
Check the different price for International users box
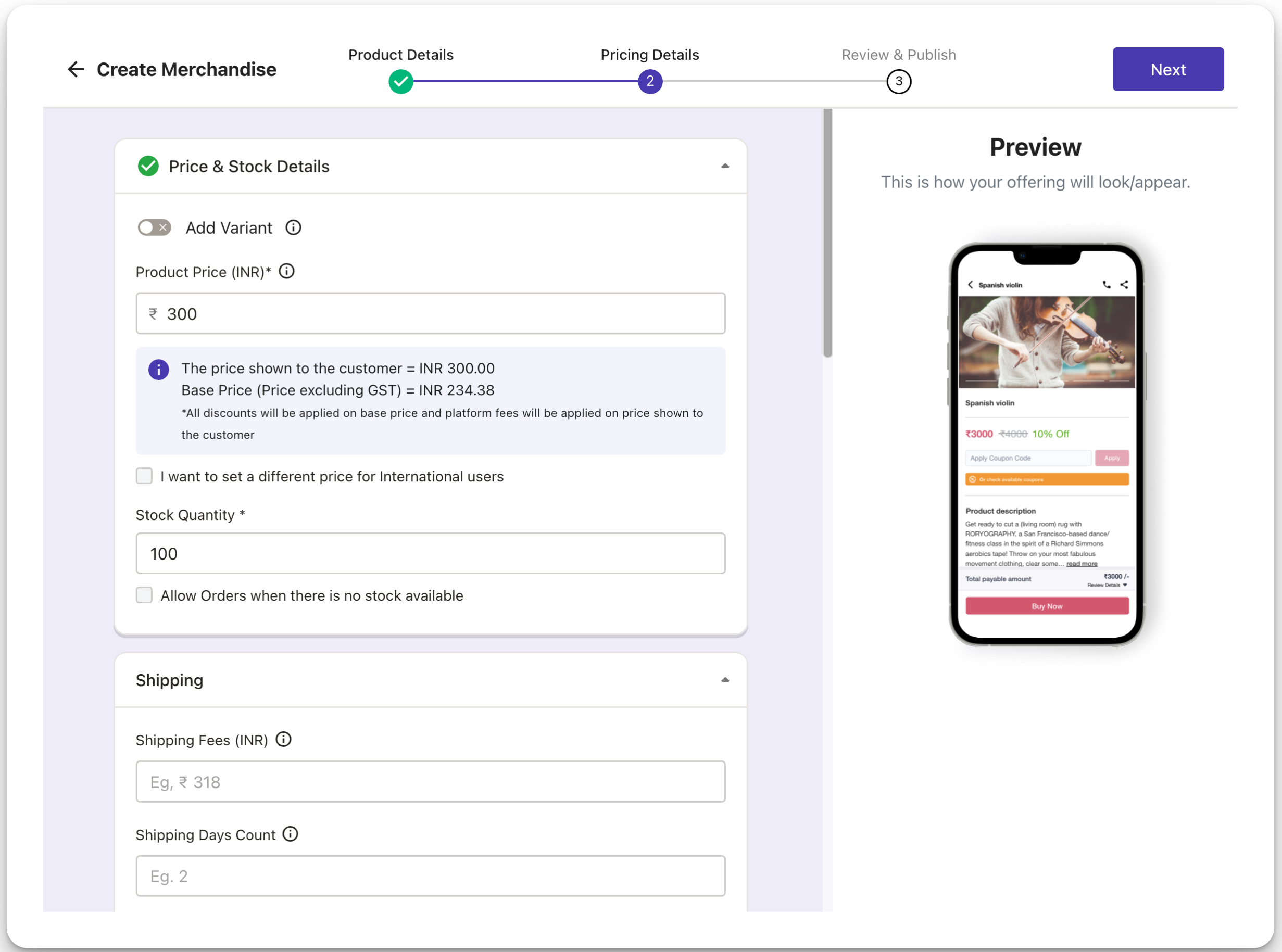pyautogui.click(x=144, y=476)
